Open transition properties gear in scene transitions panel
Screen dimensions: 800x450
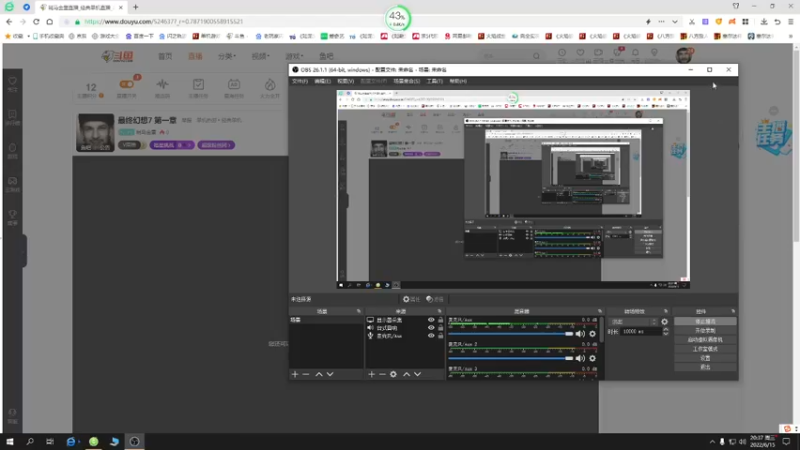[664, 322]
